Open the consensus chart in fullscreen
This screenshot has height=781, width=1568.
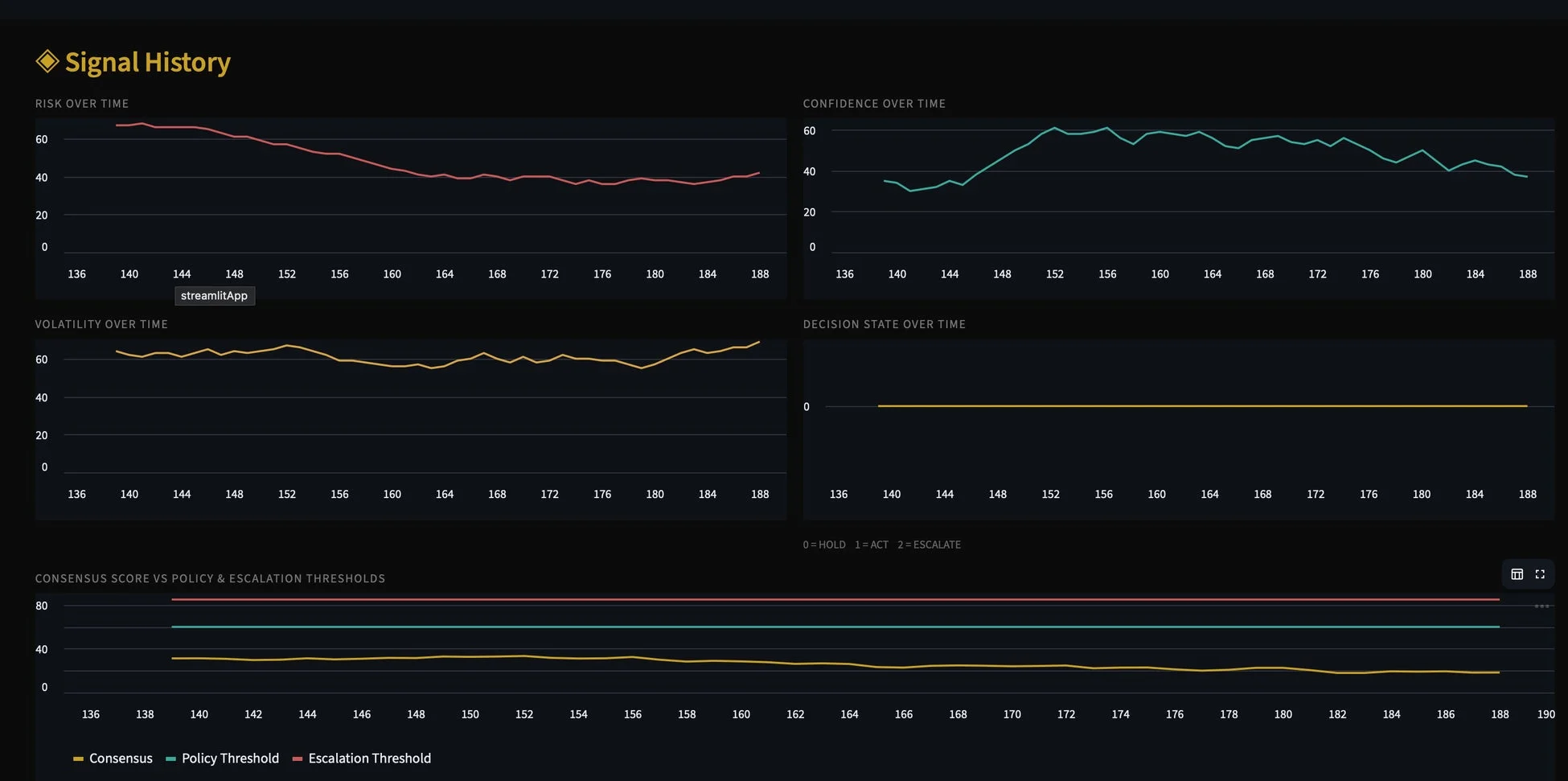click(x=1540, y=574)
